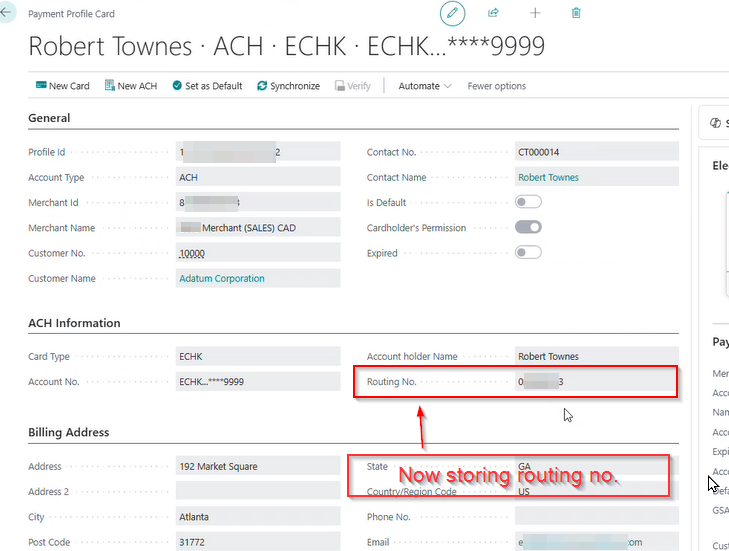Toggle Cardholder's Permission switch

coord(528,227)
